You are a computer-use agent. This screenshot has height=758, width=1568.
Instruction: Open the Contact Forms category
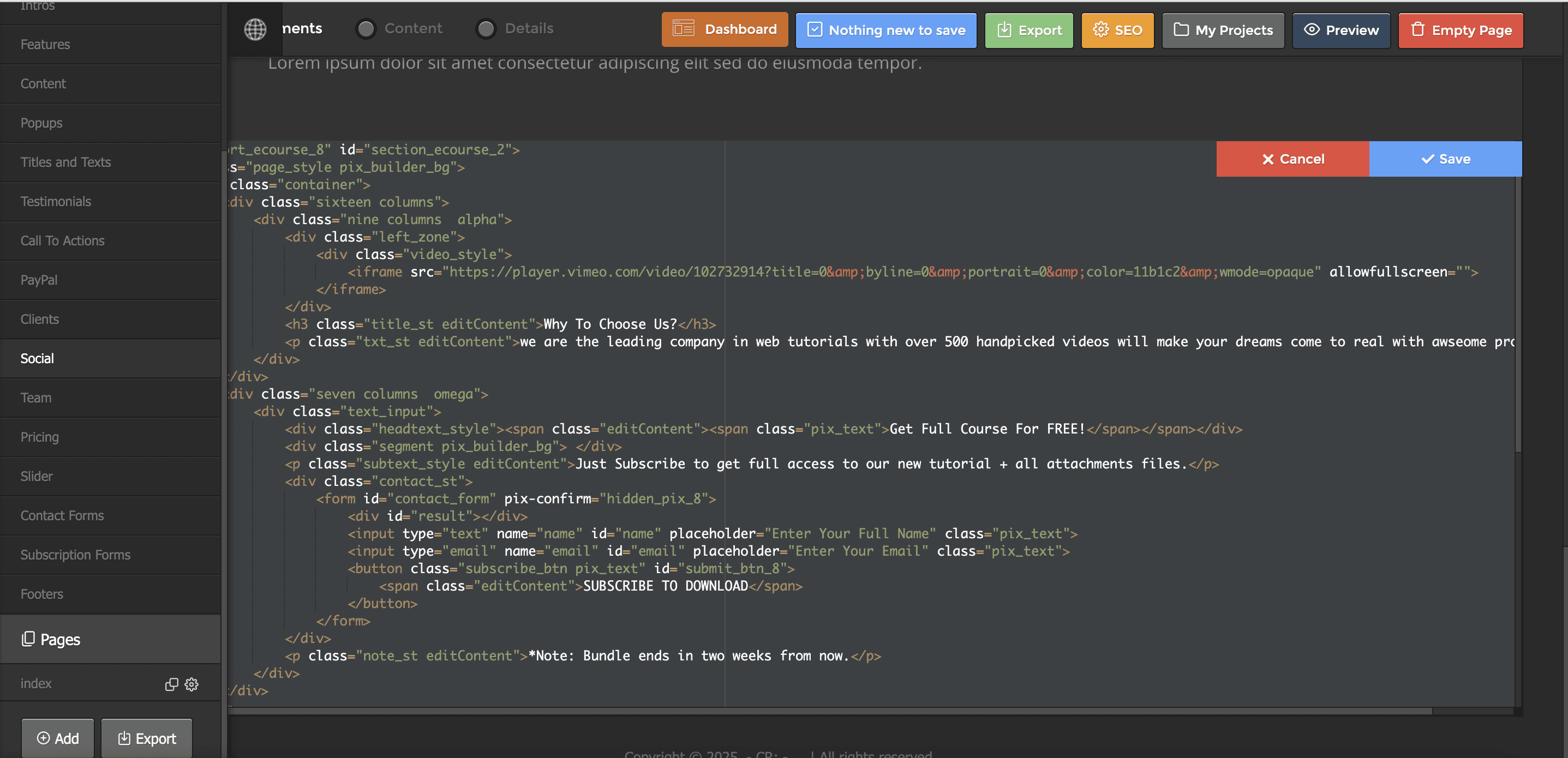click(x=110, y=515)
